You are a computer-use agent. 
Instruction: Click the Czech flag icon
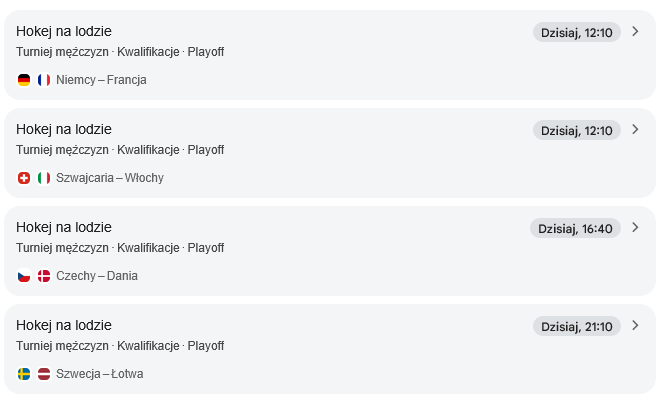click(x=24, y=276)
